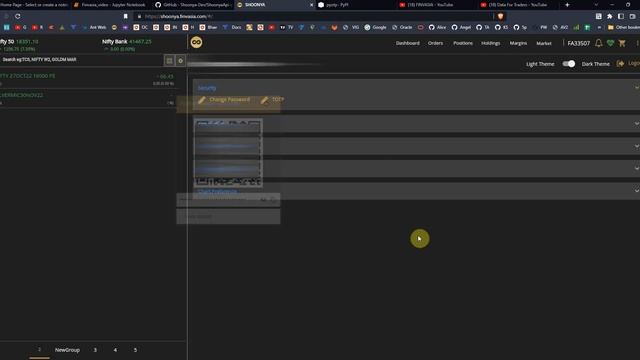Screen dimensions: 640x360
Task: Open the Ant Web bookmark
Action: 94,27
